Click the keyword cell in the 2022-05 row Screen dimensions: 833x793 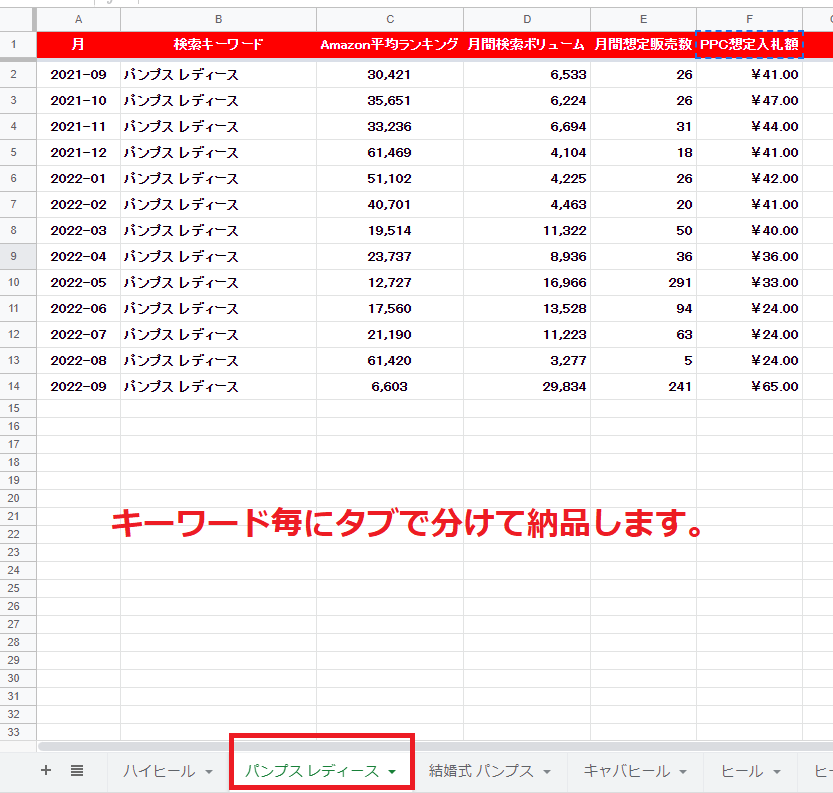tap(218, 283)
